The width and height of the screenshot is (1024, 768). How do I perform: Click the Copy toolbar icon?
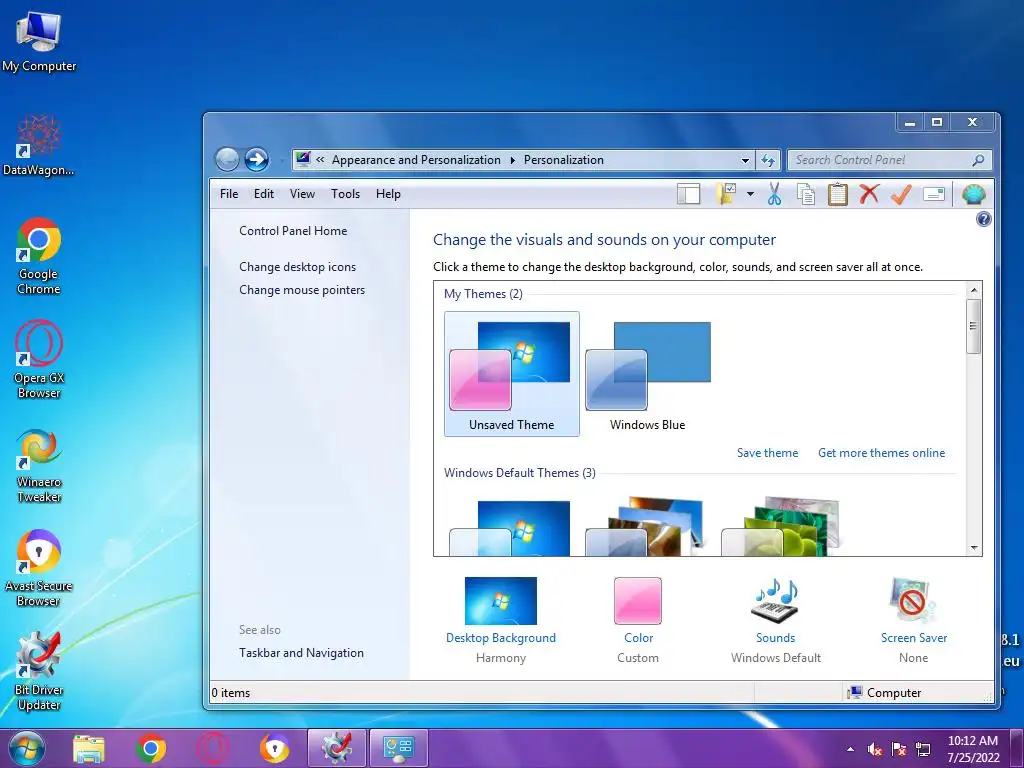(x=806, y=194)
